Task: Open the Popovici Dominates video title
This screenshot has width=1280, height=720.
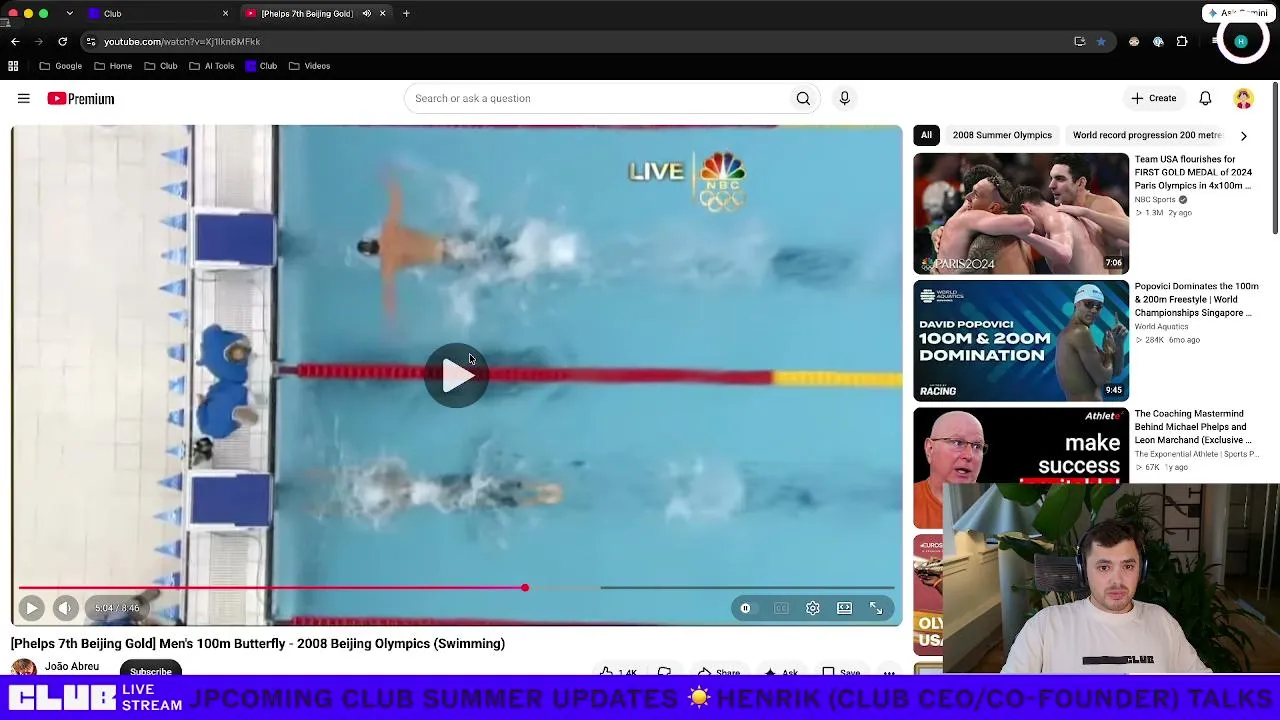Action: pos(1196,300)
